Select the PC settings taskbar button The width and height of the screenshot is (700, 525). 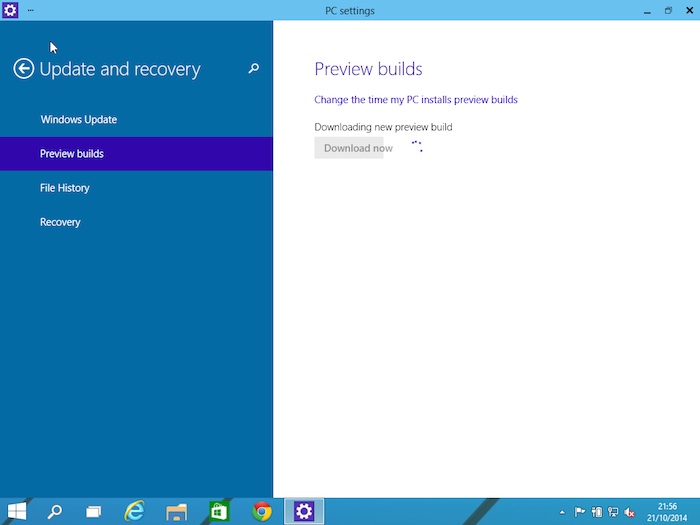pyautogui.click(x=304, y=511)
